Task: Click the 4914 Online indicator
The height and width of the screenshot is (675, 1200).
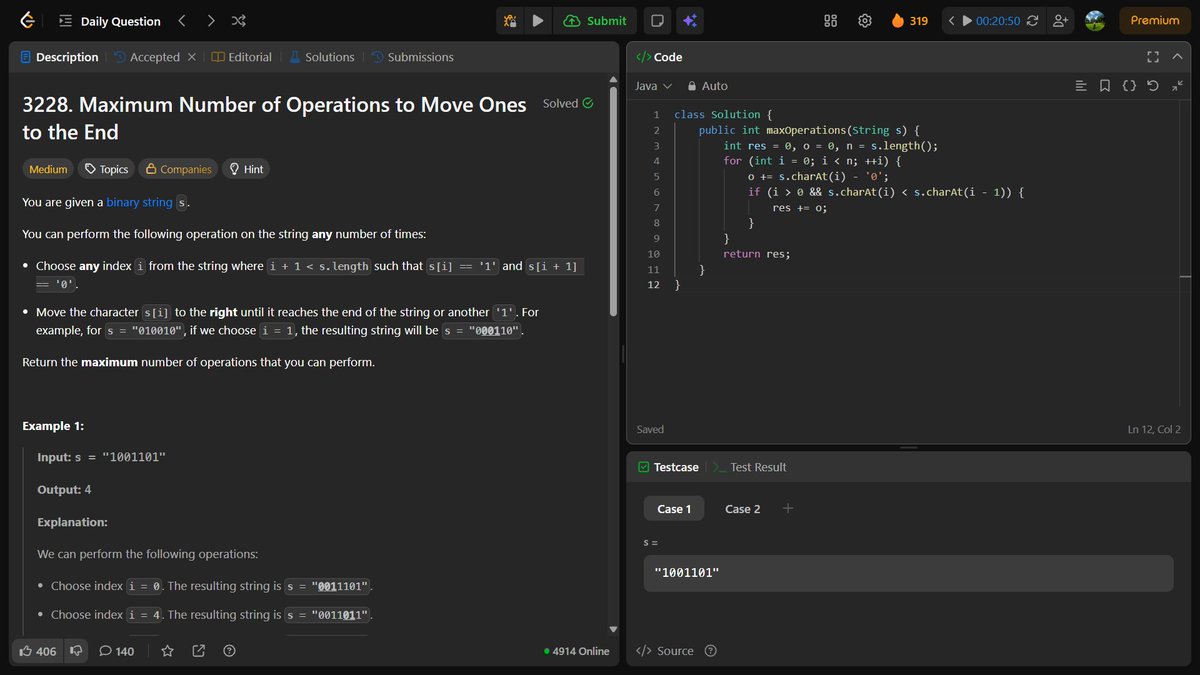Action: click(x=577, y=651)
